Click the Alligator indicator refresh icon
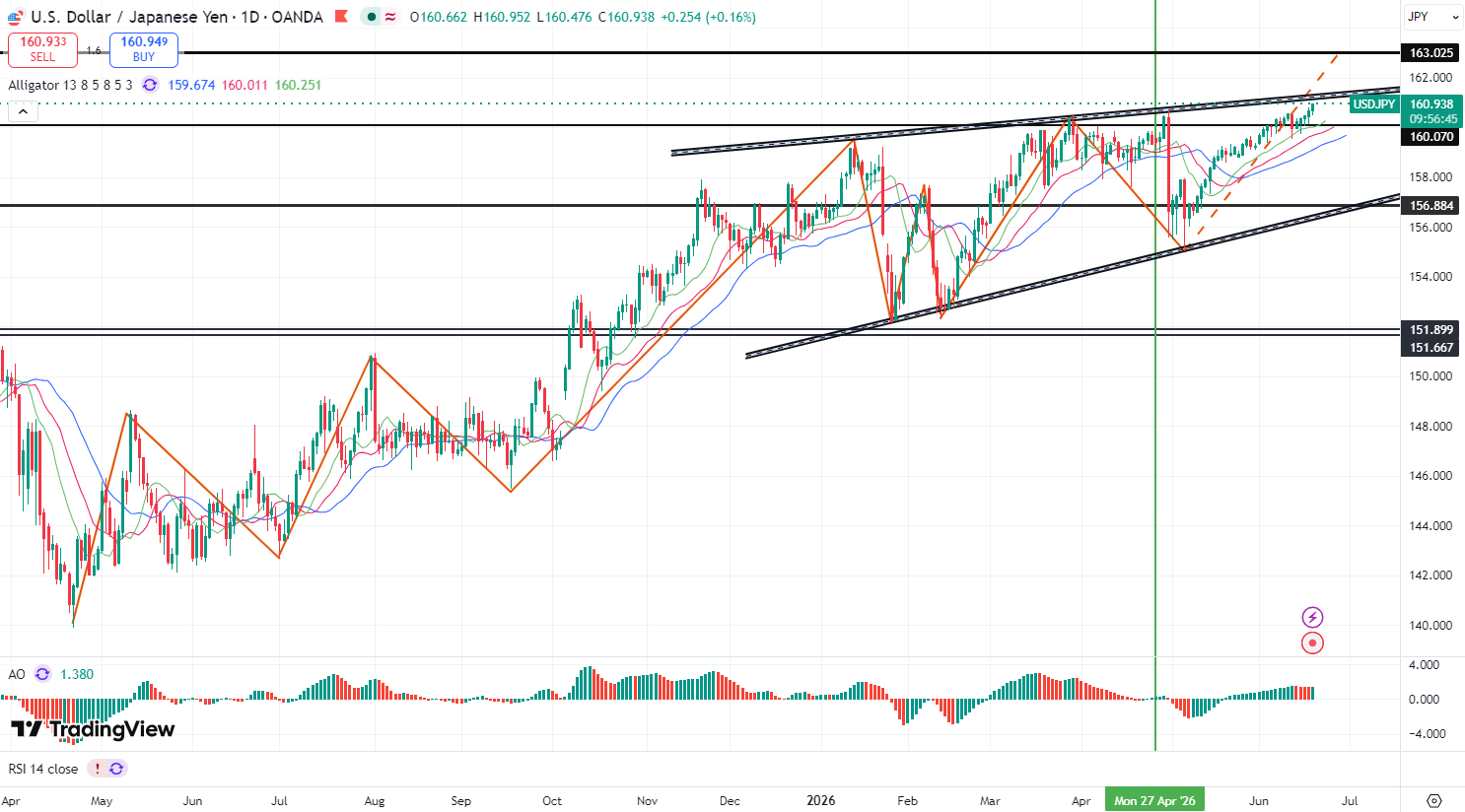 [x=150, y=85]
